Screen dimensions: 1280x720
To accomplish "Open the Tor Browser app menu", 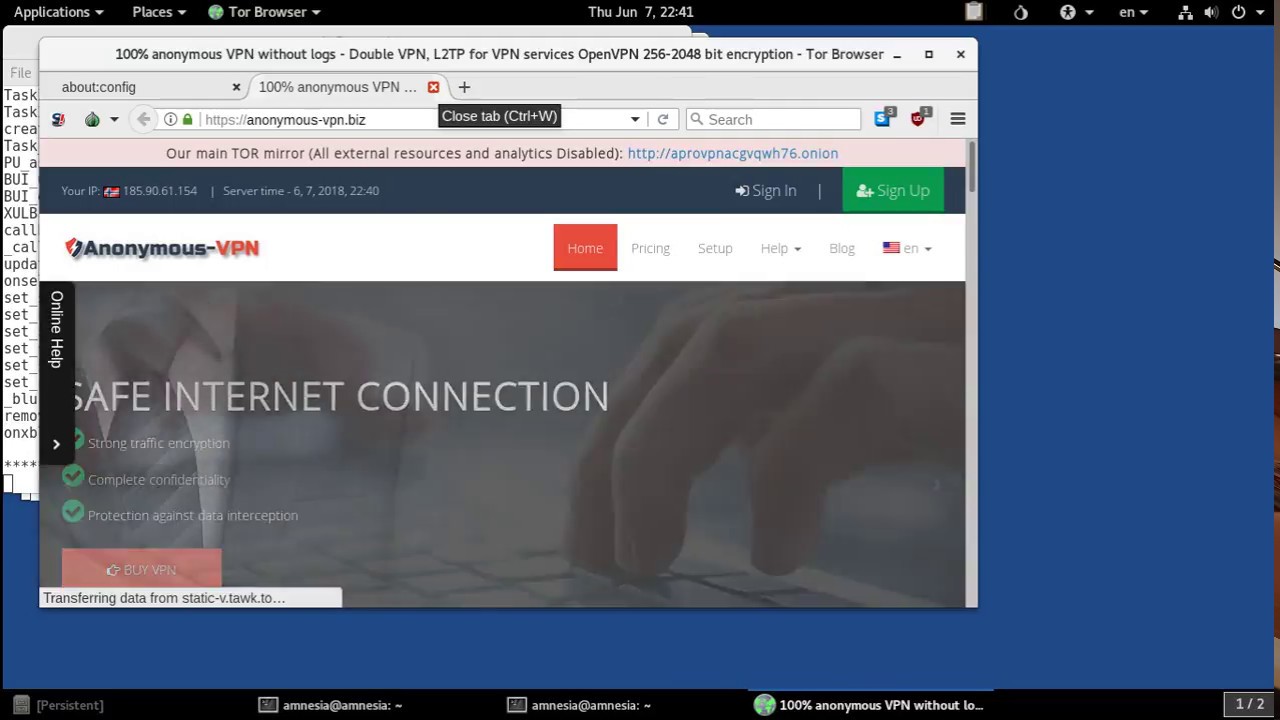I will click(x=264, y=12).
